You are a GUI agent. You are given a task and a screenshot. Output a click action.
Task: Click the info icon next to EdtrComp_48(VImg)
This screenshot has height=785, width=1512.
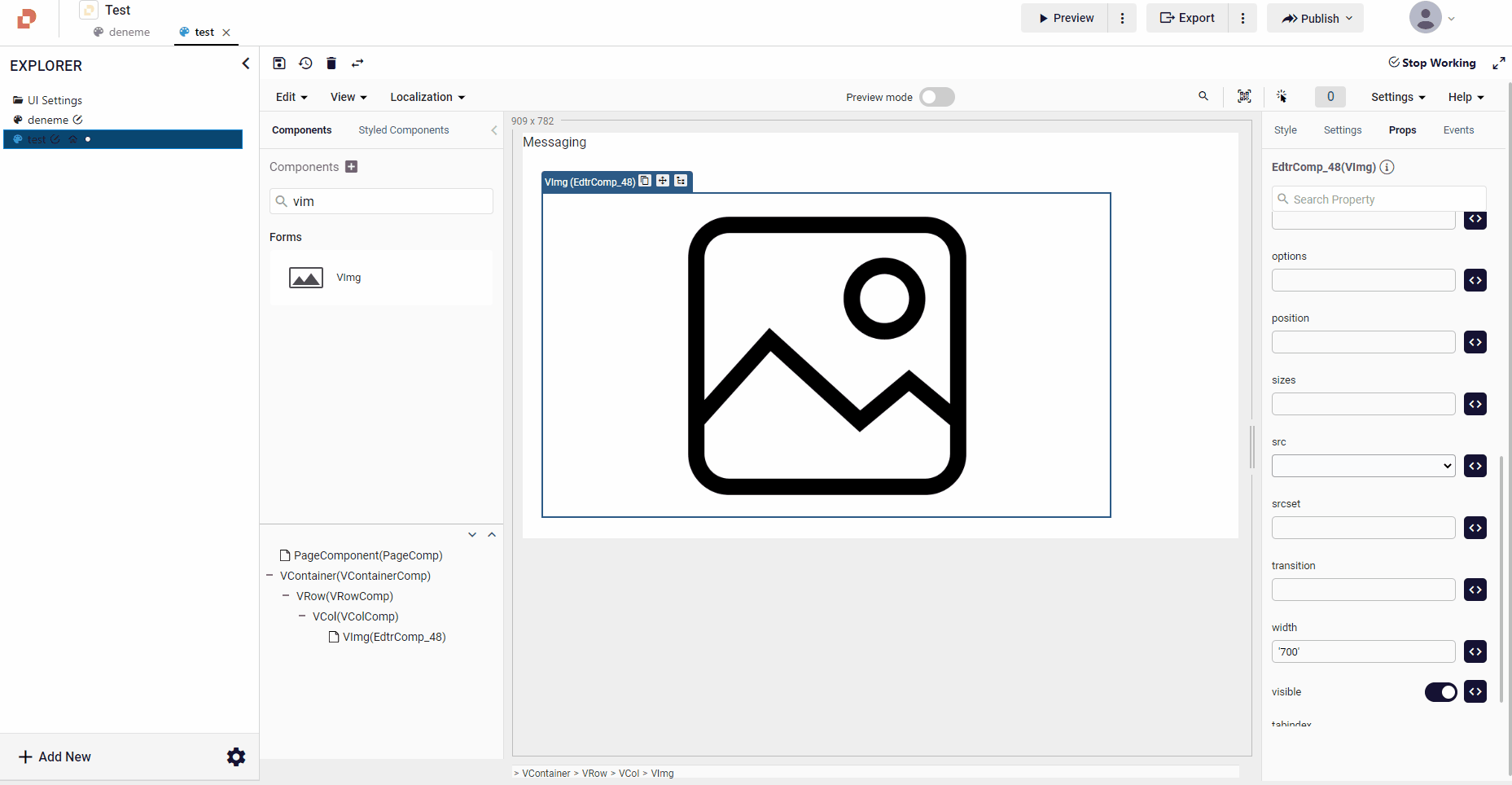(1387, 167)
